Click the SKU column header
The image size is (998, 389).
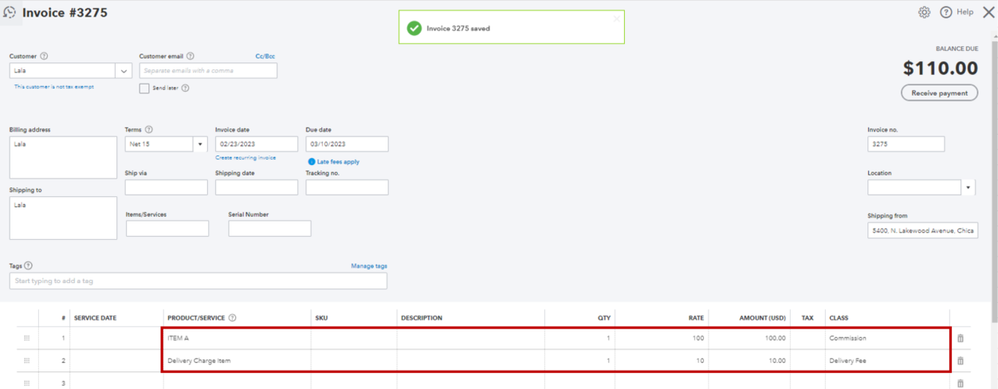321,318
